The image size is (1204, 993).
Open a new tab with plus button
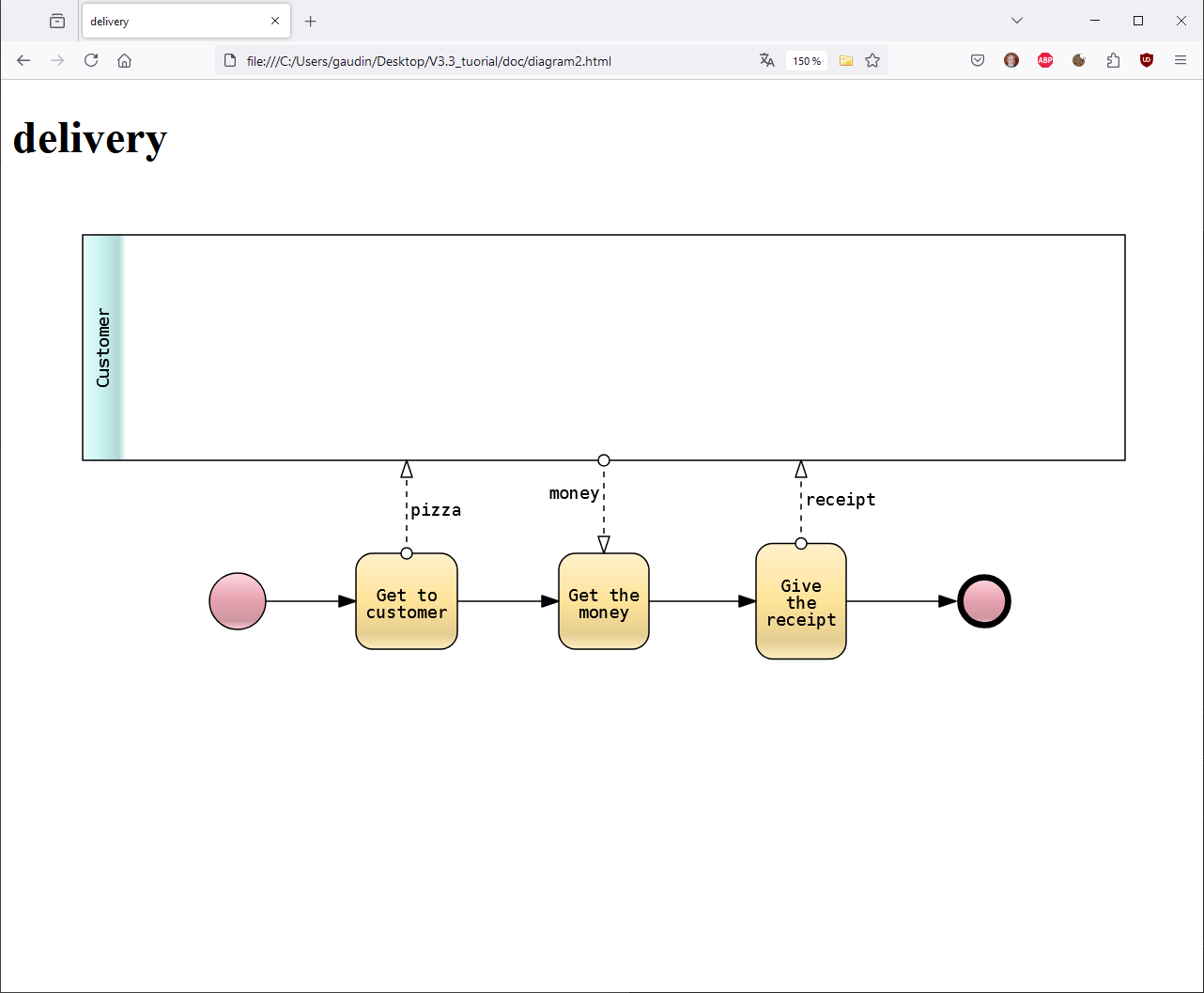click(311, 21)
